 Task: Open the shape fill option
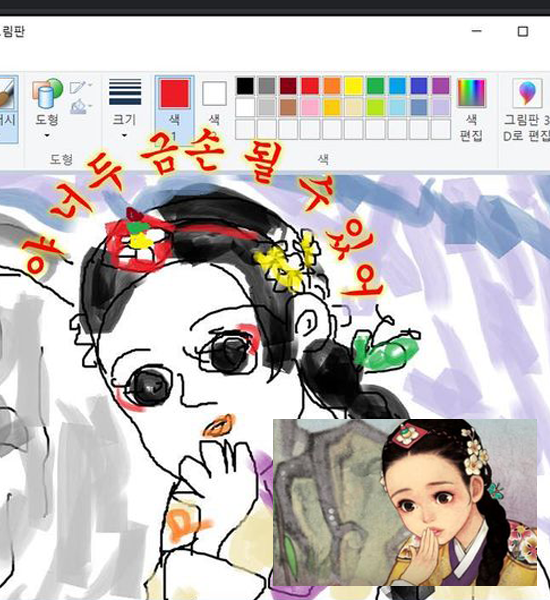coord(78,107)
